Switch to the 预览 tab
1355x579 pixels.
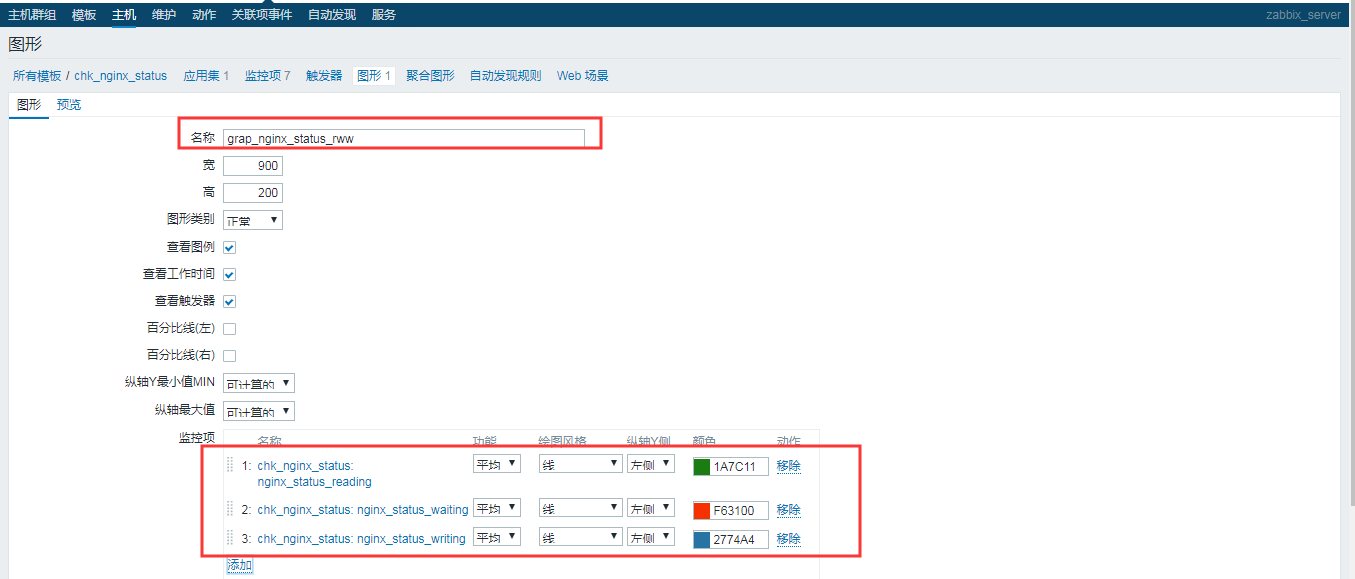[x=69, y=104]
